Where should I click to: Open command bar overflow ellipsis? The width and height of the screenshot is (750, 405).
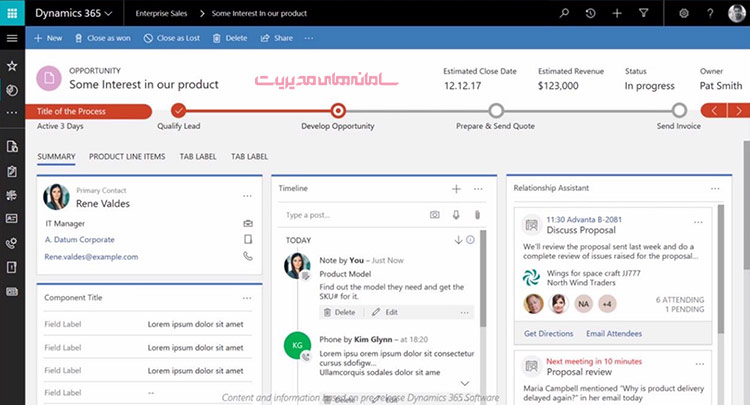coord(309,38)
